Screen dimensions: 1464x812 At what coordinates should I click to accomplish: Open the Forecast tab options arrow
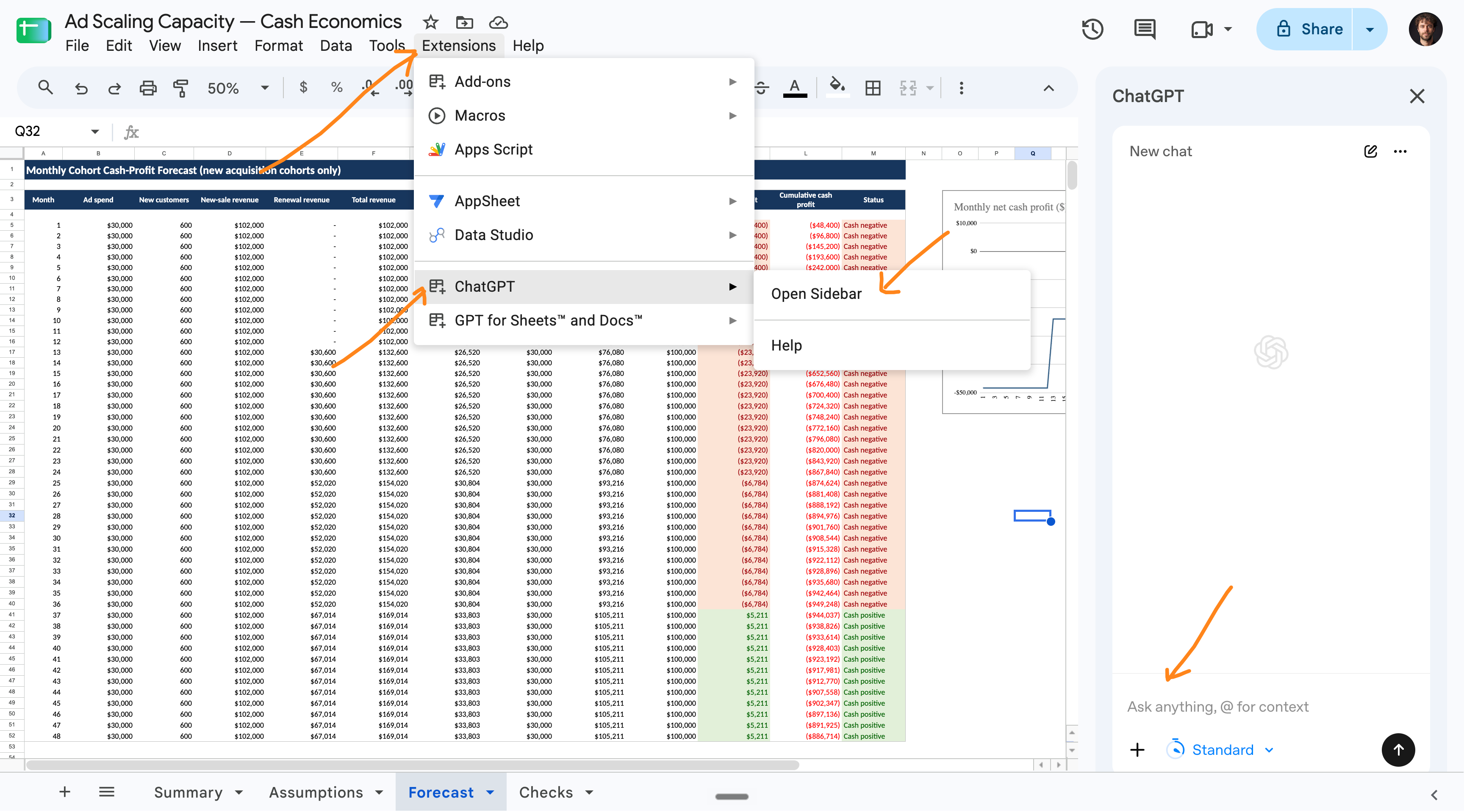(x=490, y=792)
